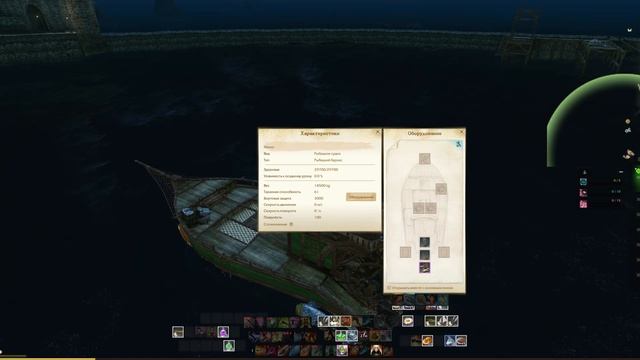Click the info icon next to Состояние

pos(291,224)
